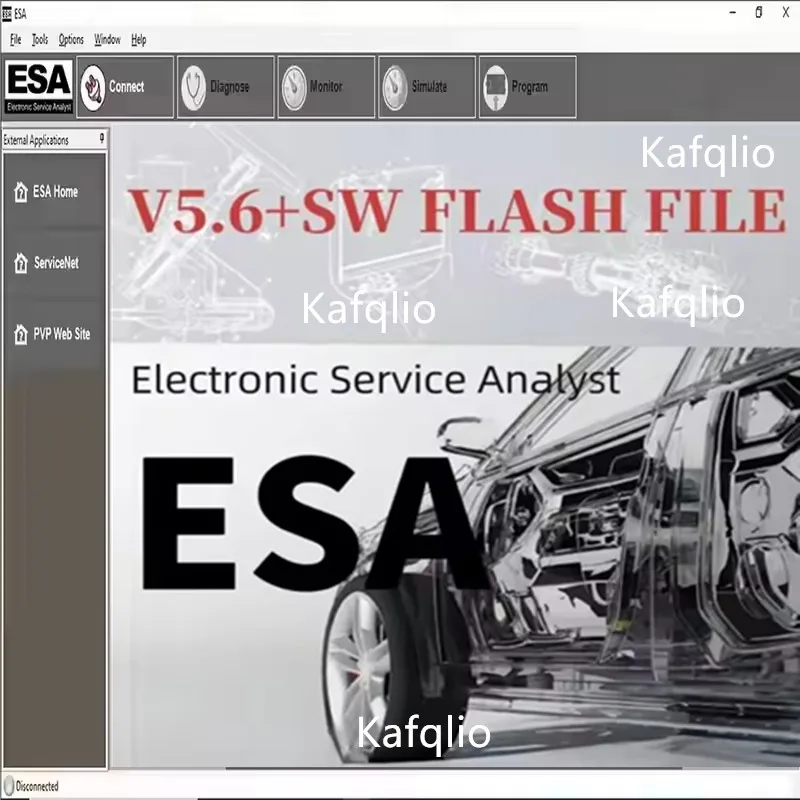
Task: Open the Window menu
Action: [107, 39]
